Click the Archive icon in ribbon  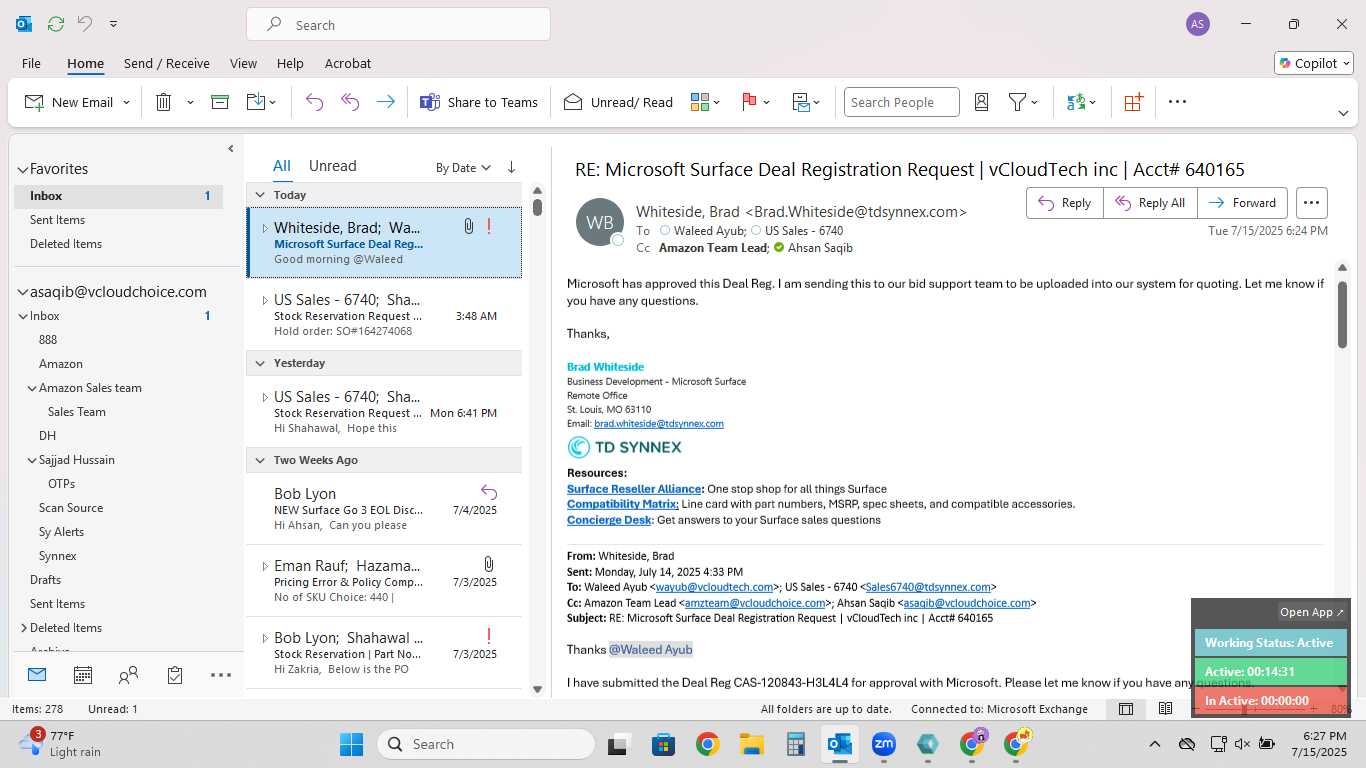coord(220,102)
